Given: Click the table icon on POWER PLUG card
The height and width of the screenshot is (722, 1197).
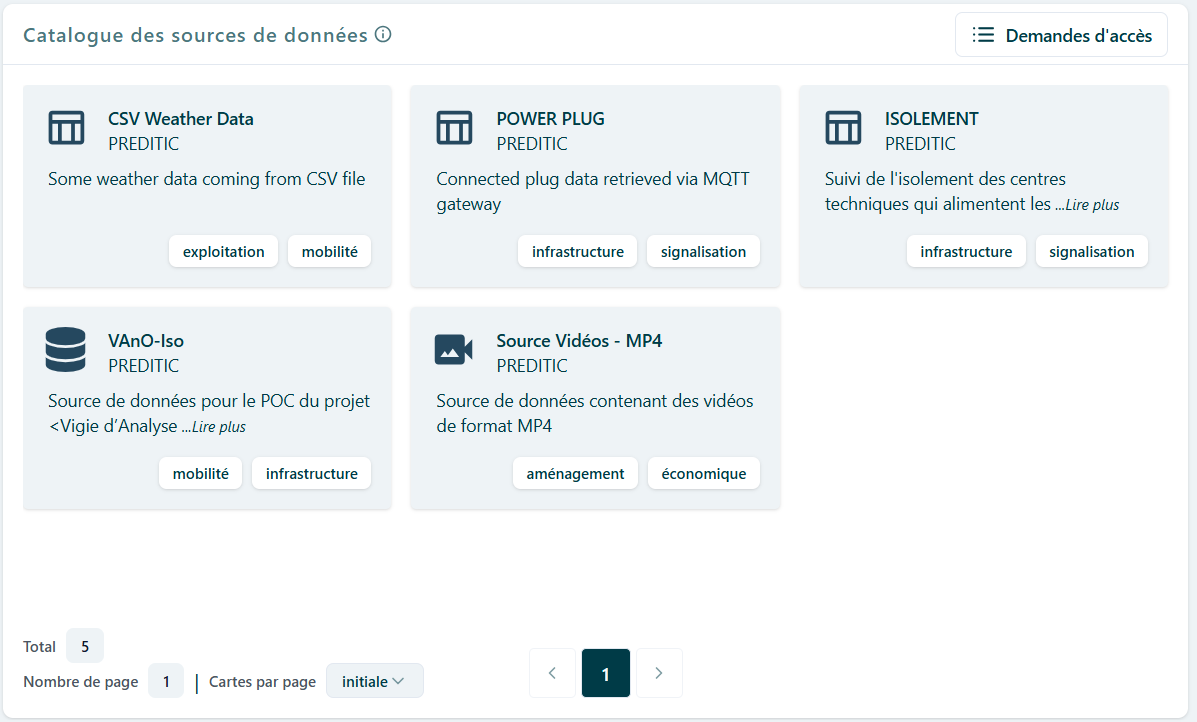Looking at the screenshot, I should point(454,127).
